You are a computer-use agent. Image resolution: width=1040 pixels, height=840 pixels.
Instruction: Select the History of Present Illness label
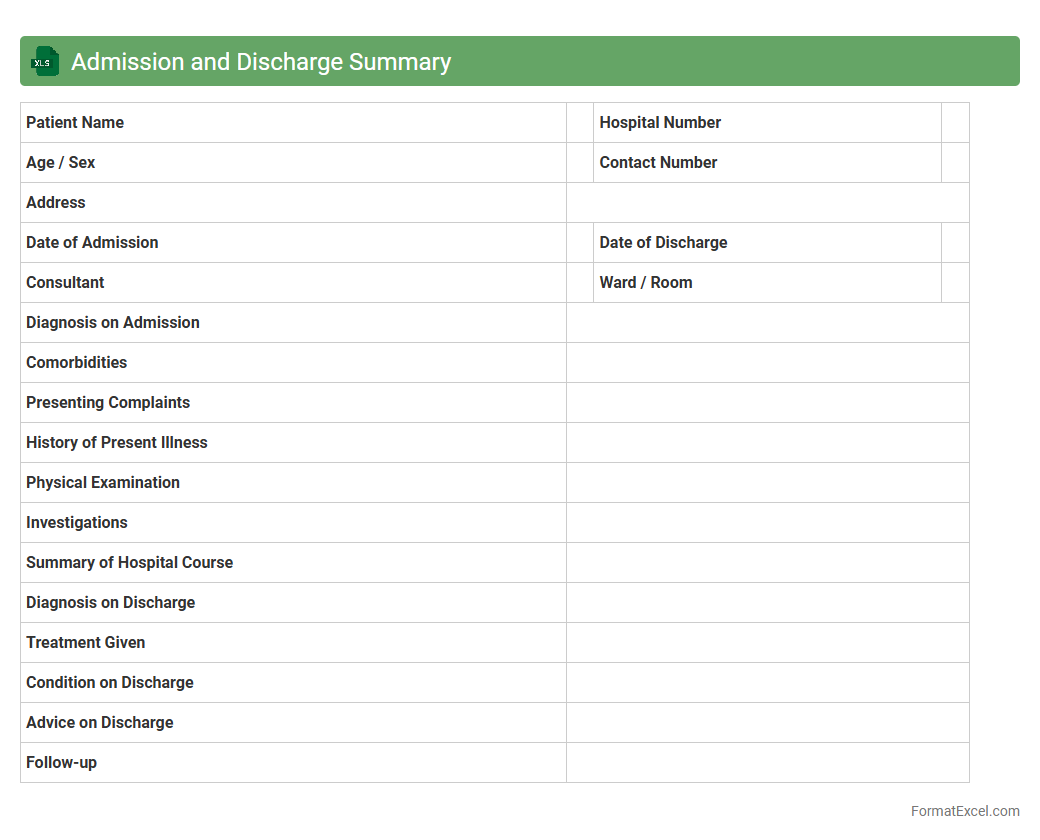click(x=117, y=443)
